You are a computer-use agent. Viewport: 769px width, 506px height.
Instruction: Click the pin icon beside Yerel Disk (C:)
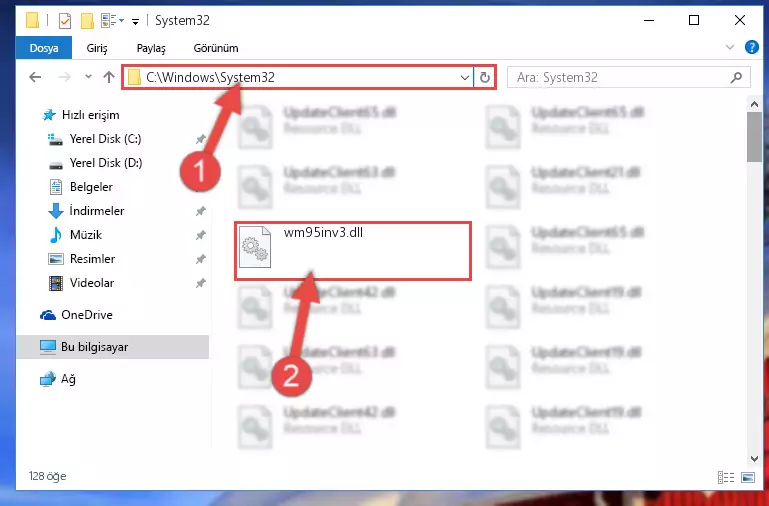tap(201, 139)
